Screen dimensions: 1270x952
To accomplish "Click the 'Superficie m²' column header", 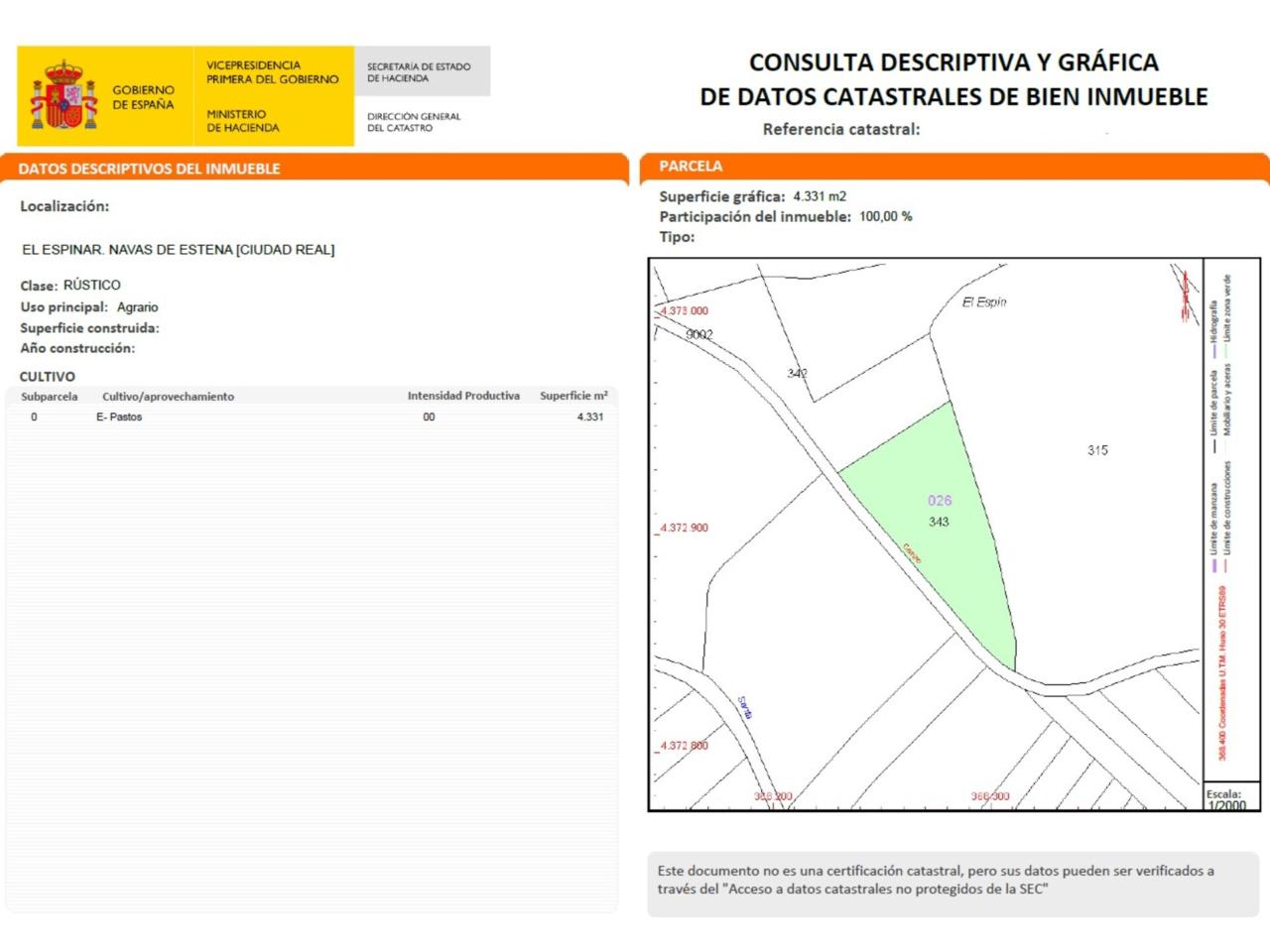I will (x=572, y=396).
